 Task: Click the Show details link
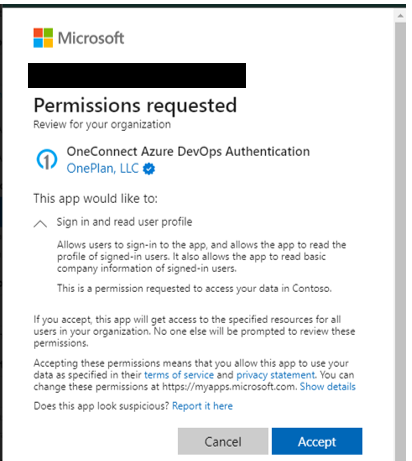tap(328, 387)
